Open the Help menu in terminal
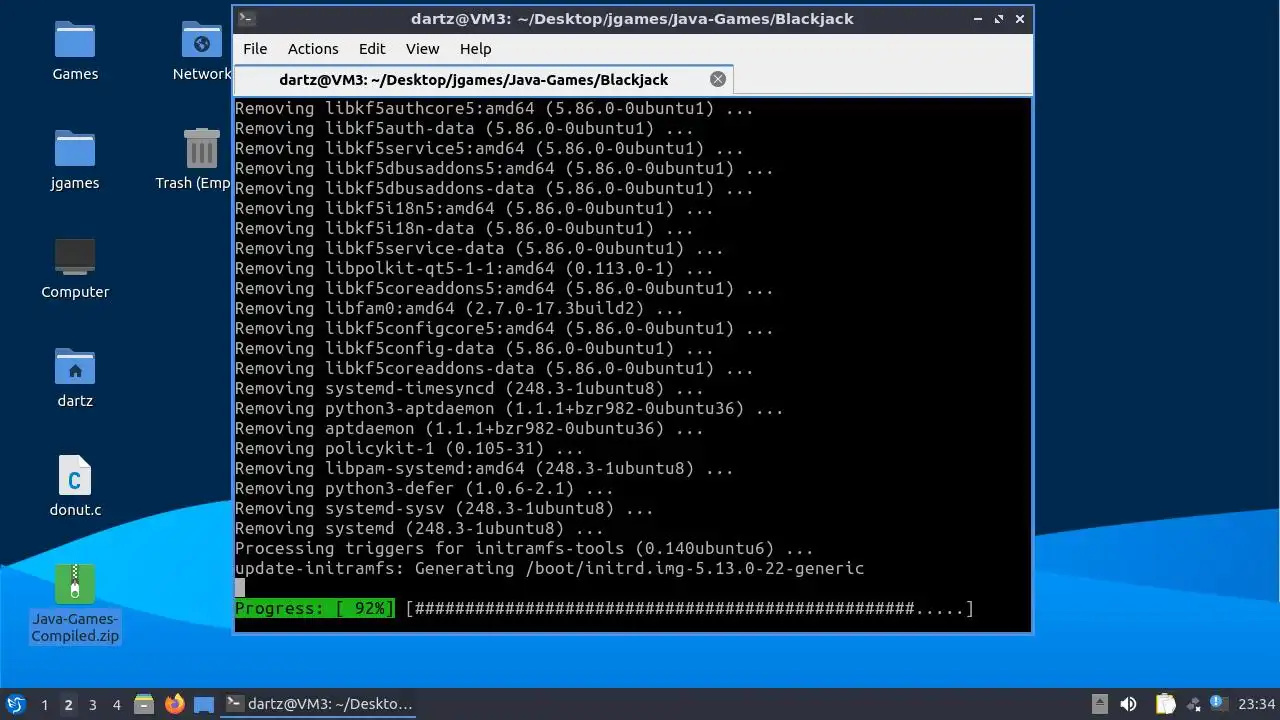Viewport: 1280px width, 720px height. (x=475, y=48)
